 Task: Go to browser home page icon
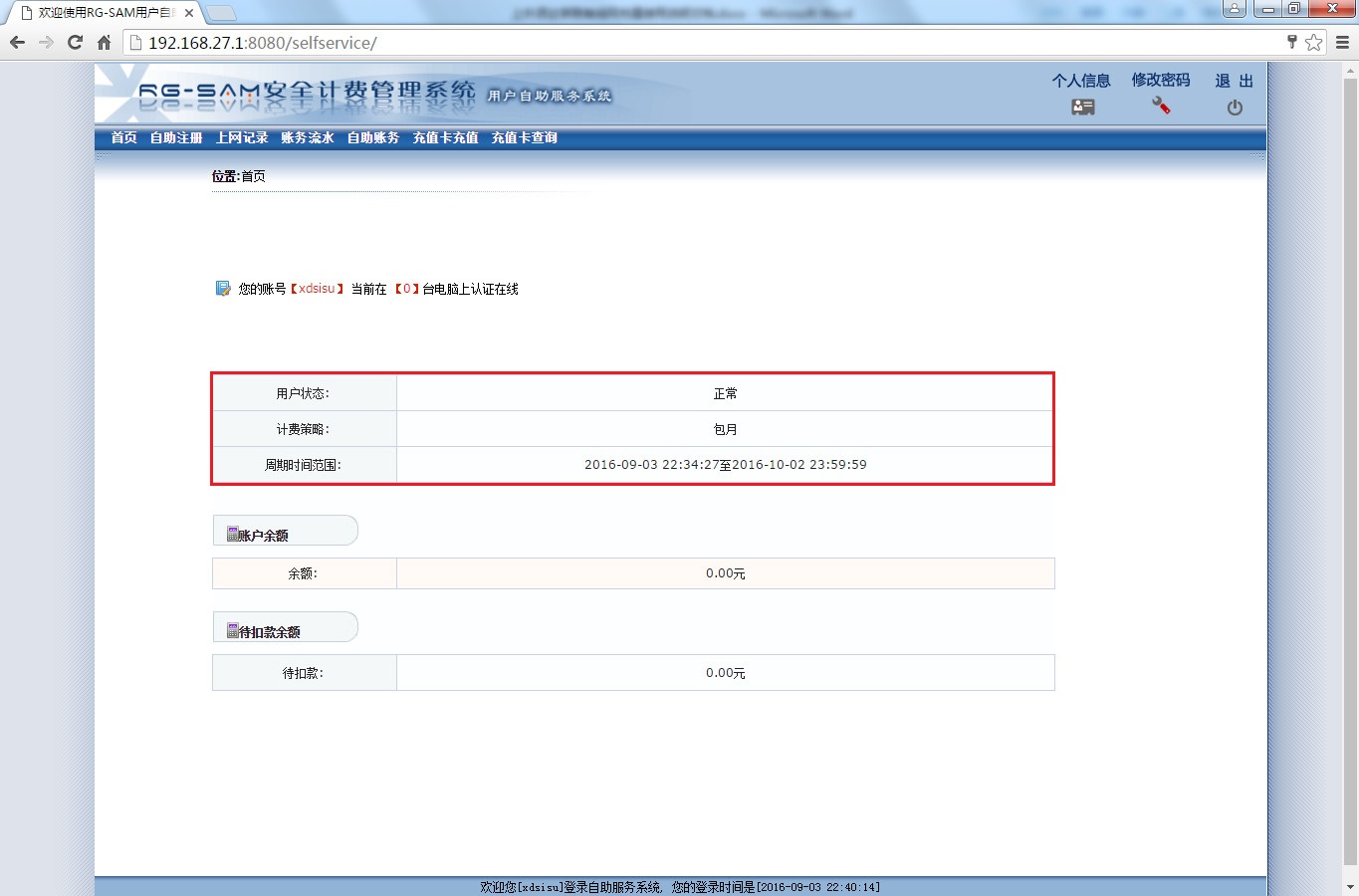pyautogui.click(x=104, y=43)
